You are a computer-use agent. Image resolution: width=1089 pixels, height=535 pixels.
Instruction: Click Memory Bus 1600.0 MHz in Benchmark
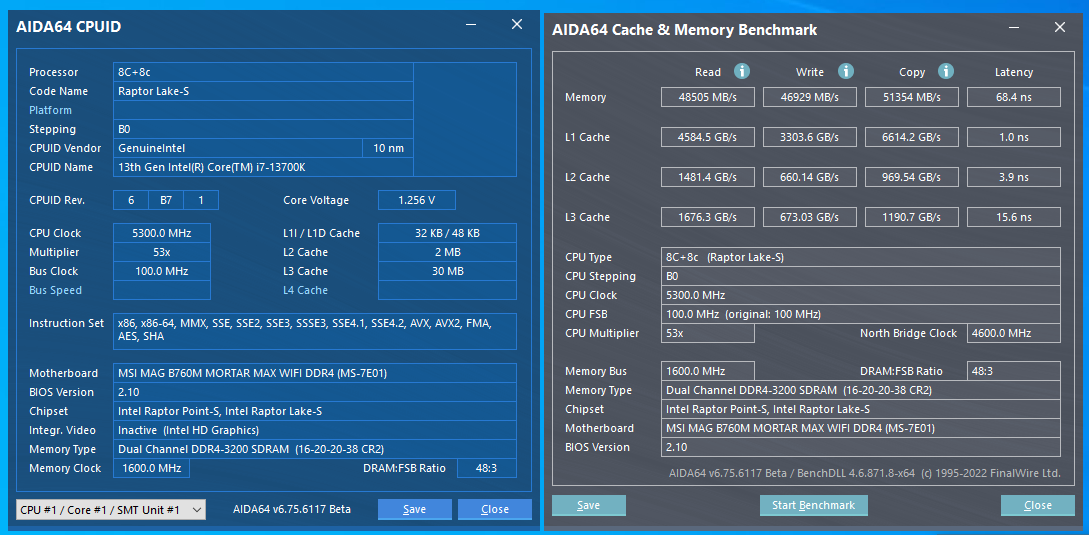708,371
